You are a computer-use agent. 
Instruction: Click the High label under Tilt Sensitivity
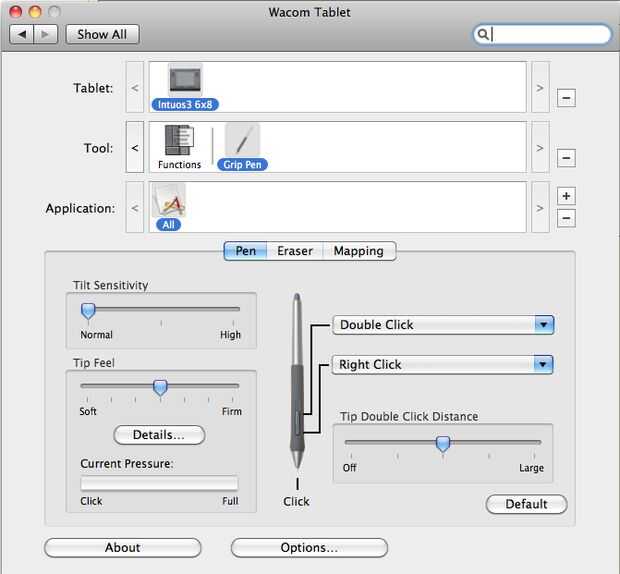pyautogui.click(x=230, y=334)
